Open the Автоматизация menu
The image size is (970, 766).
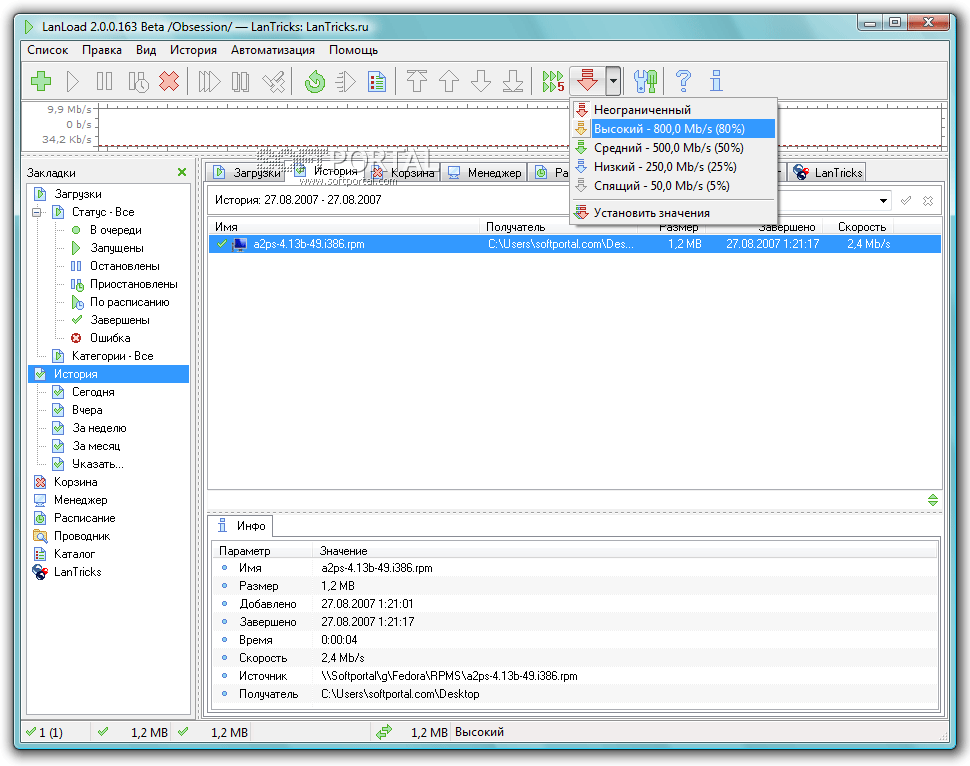click(x=273, y=50)
